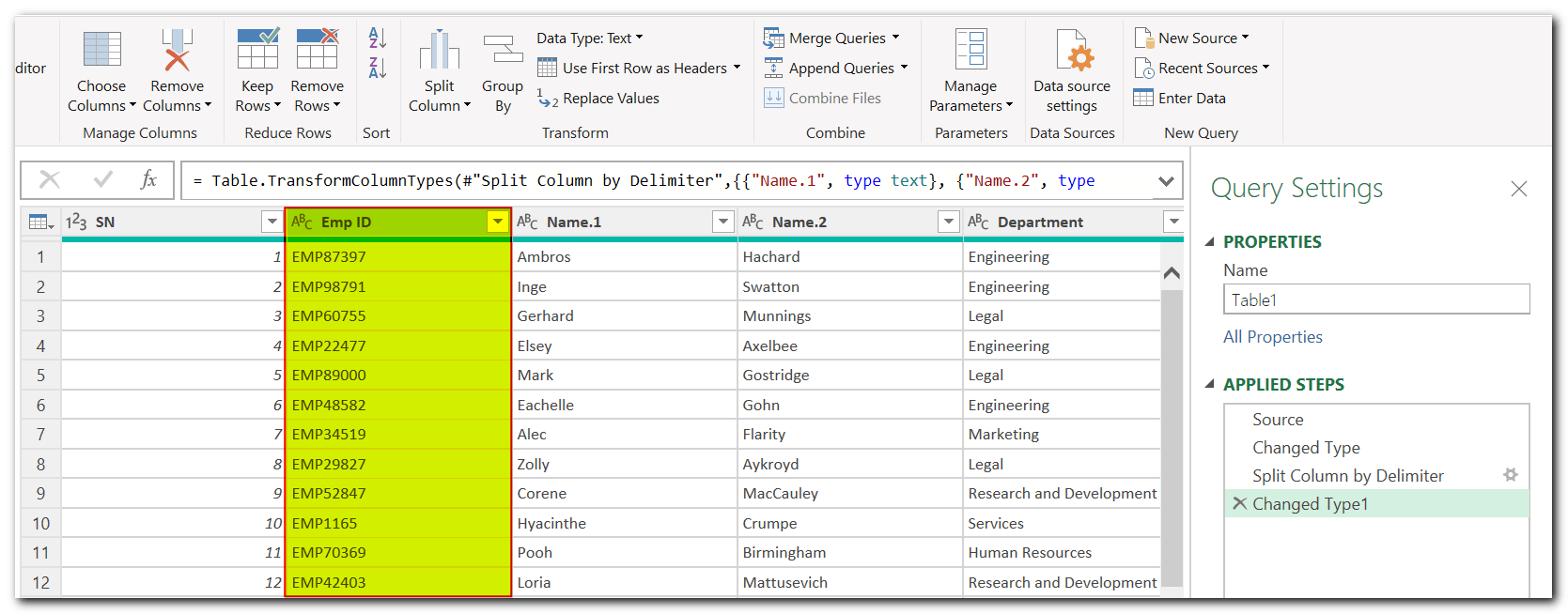Select the Source applied step
The image size is (1568, 614).
coord(1376,420)
